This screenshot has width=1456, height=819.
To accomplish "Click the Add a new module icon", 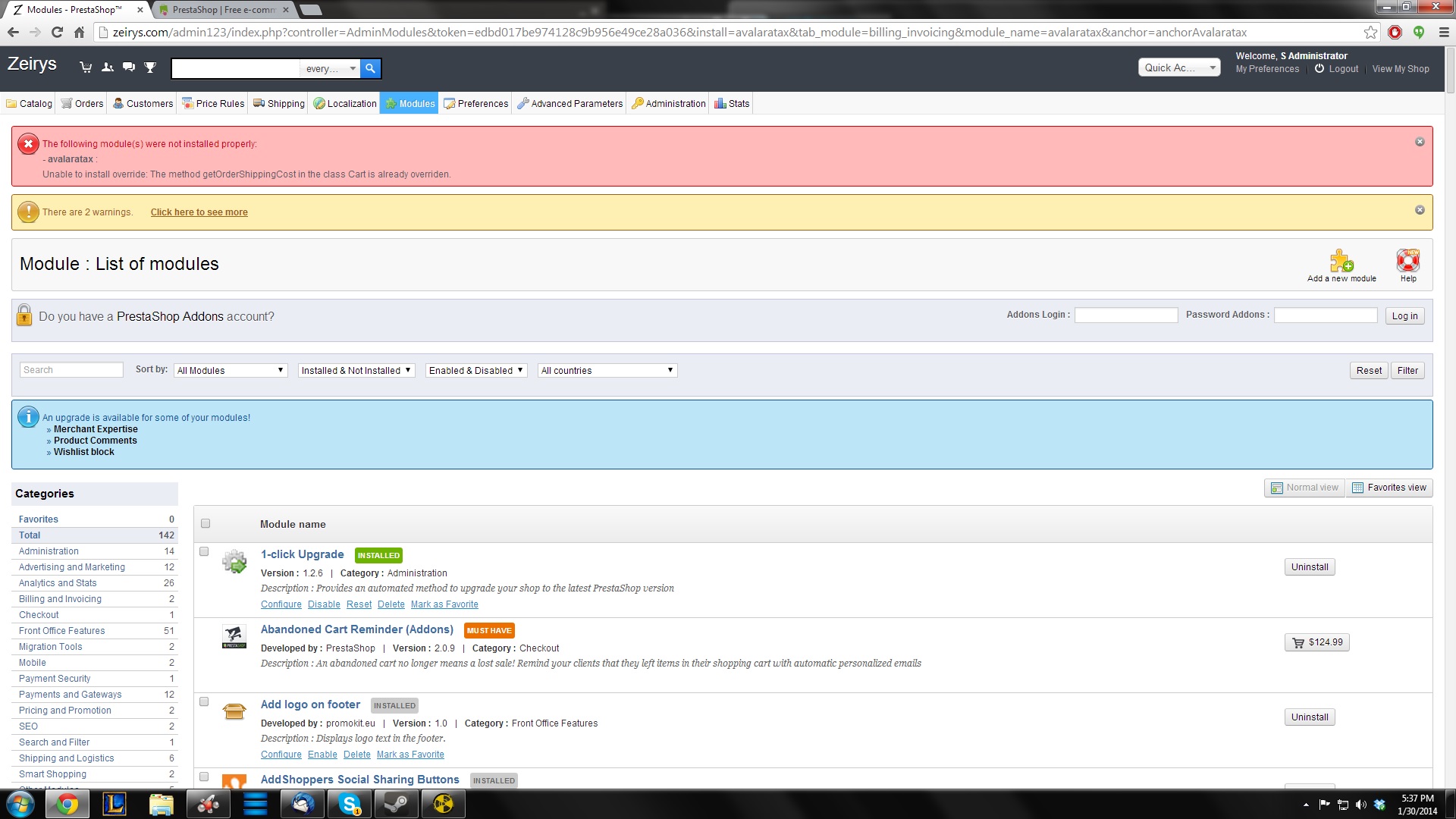I will point(1341,261).
